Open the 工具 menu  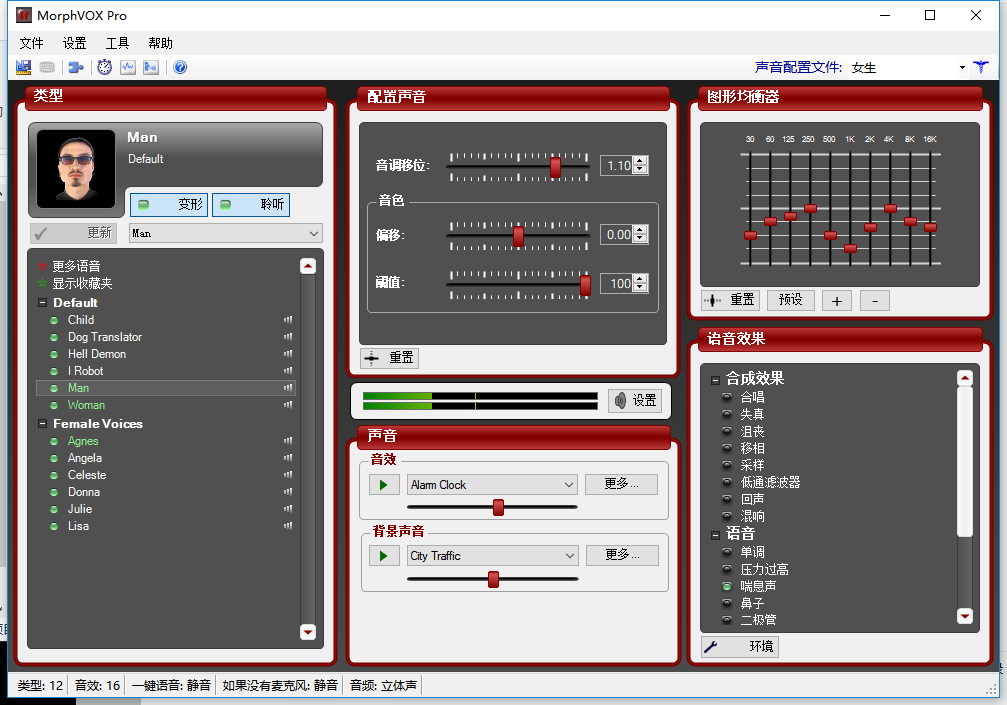118,43
